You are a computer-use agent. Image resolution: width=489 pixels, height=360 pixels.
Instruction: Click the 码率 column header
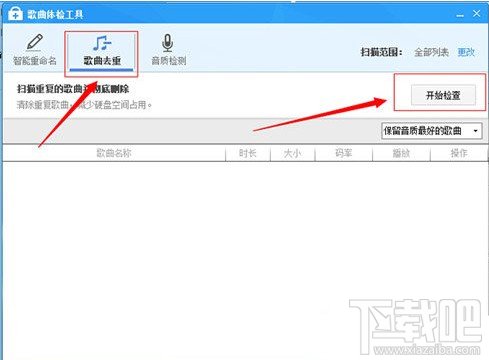click(x=343, y=153)
